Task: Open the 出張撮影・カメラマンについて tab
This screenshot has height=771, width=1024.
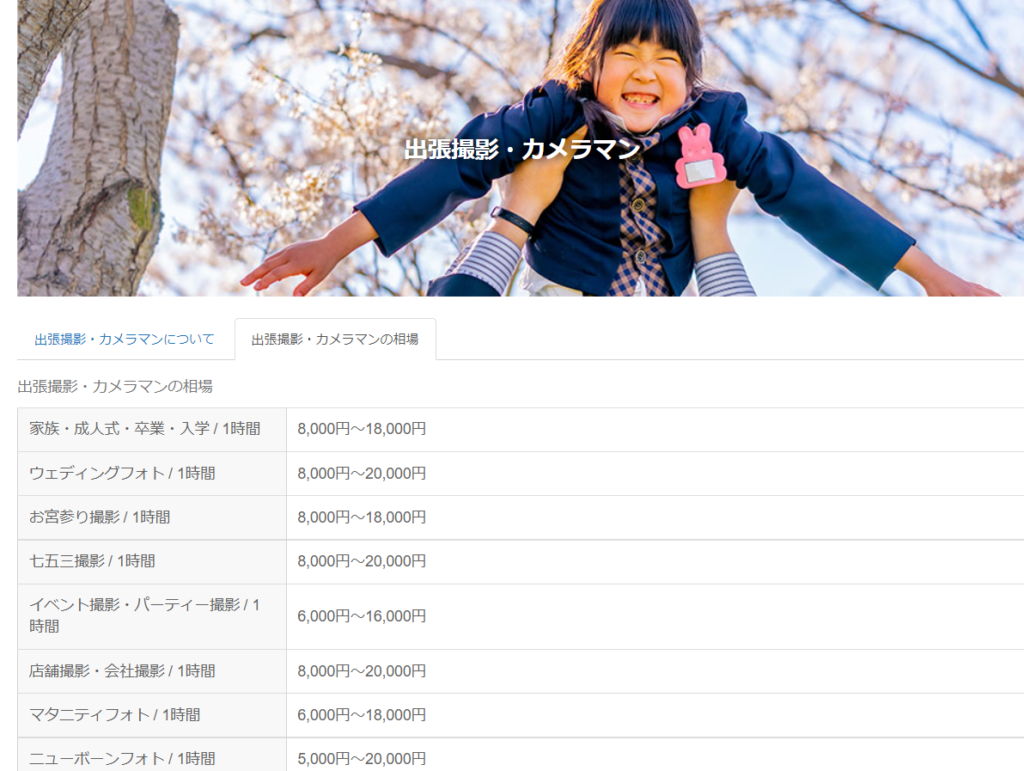Action: (x=124, y=339)
